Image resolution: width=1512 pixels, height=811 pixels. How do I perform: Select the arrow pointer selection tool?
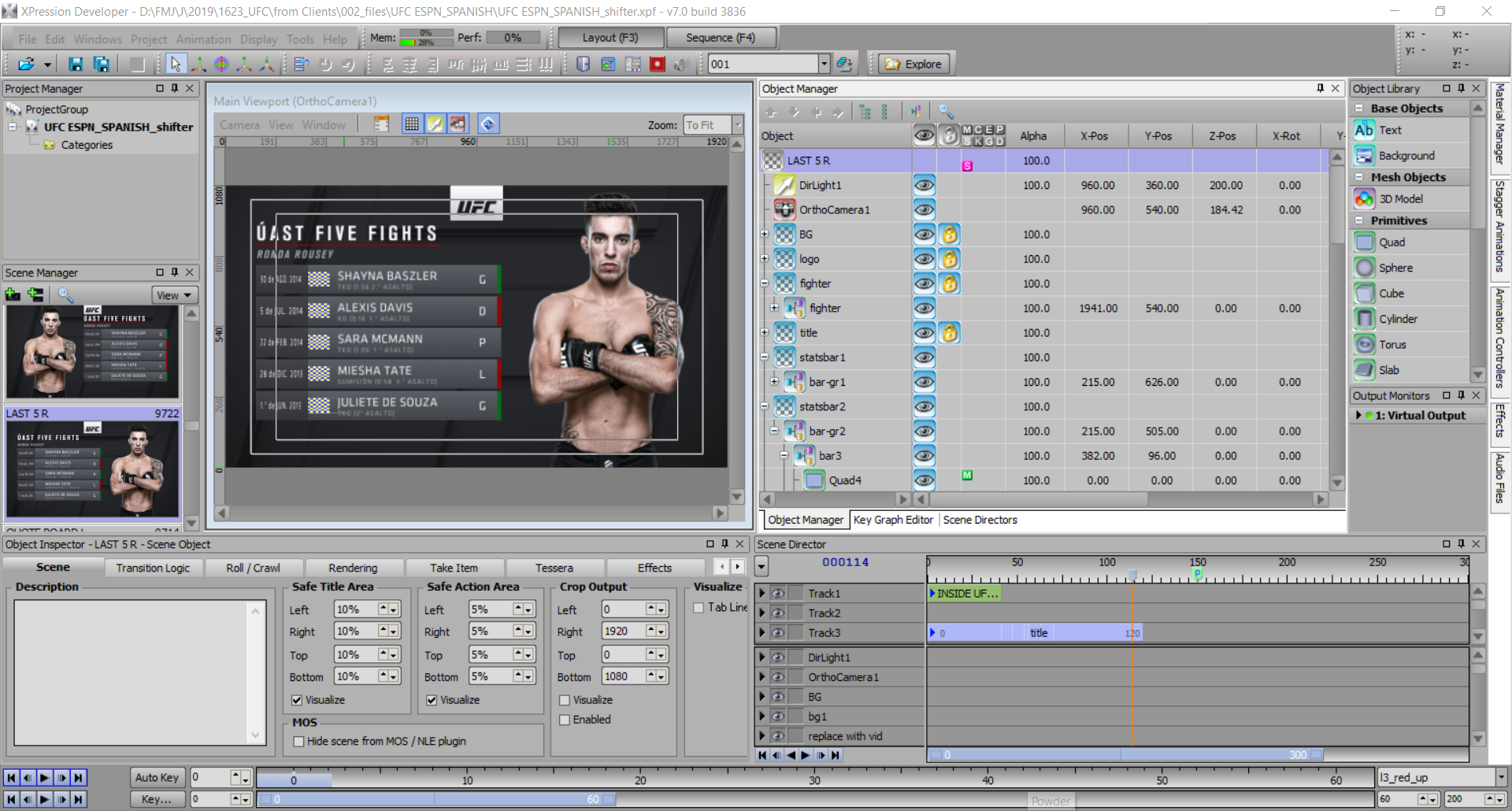pos(175,64)
